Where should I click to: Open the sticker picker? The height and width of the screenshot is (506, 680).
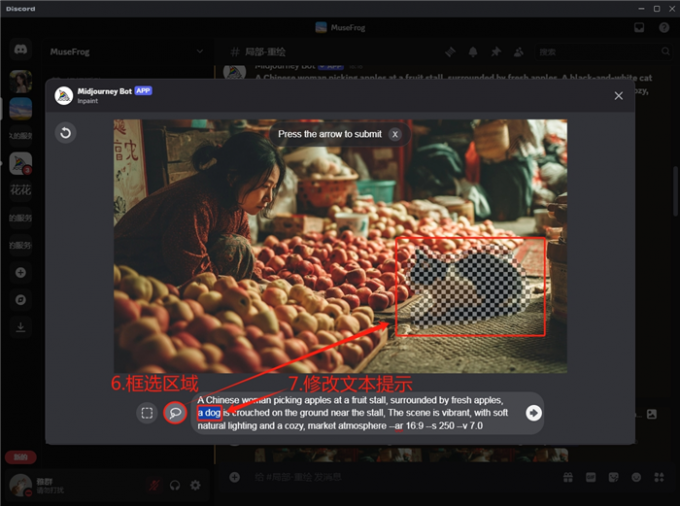click(x=613, y=477)
